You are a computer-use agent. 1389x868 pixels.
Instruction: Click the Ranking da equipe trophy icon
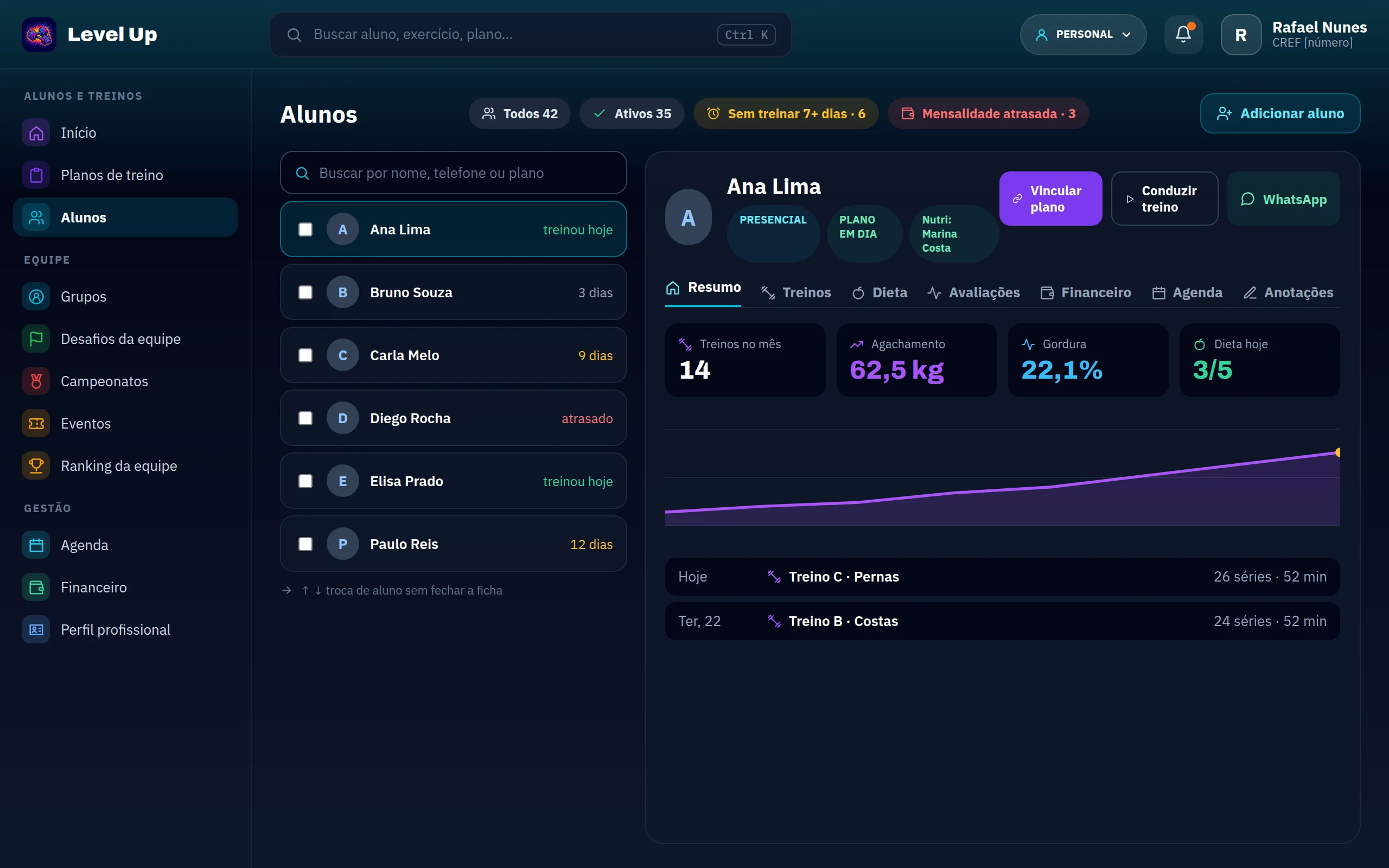pos(36,466)
